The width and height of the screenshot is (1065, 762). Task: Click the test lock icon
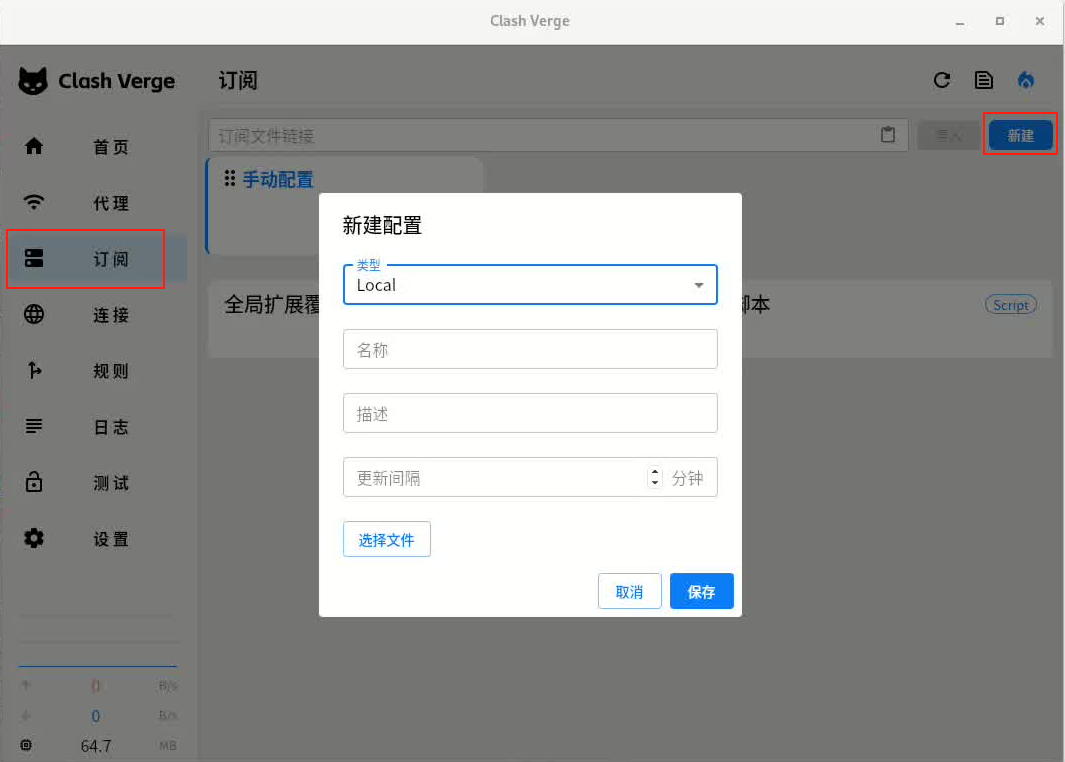coord(34,483)
